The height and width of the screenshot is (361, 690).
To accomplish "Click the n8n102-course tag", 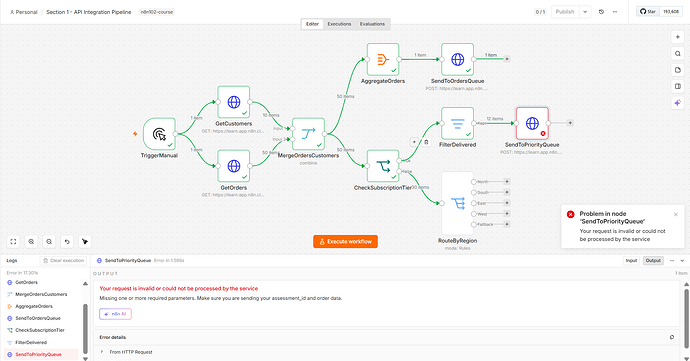I will pos(157,12).
